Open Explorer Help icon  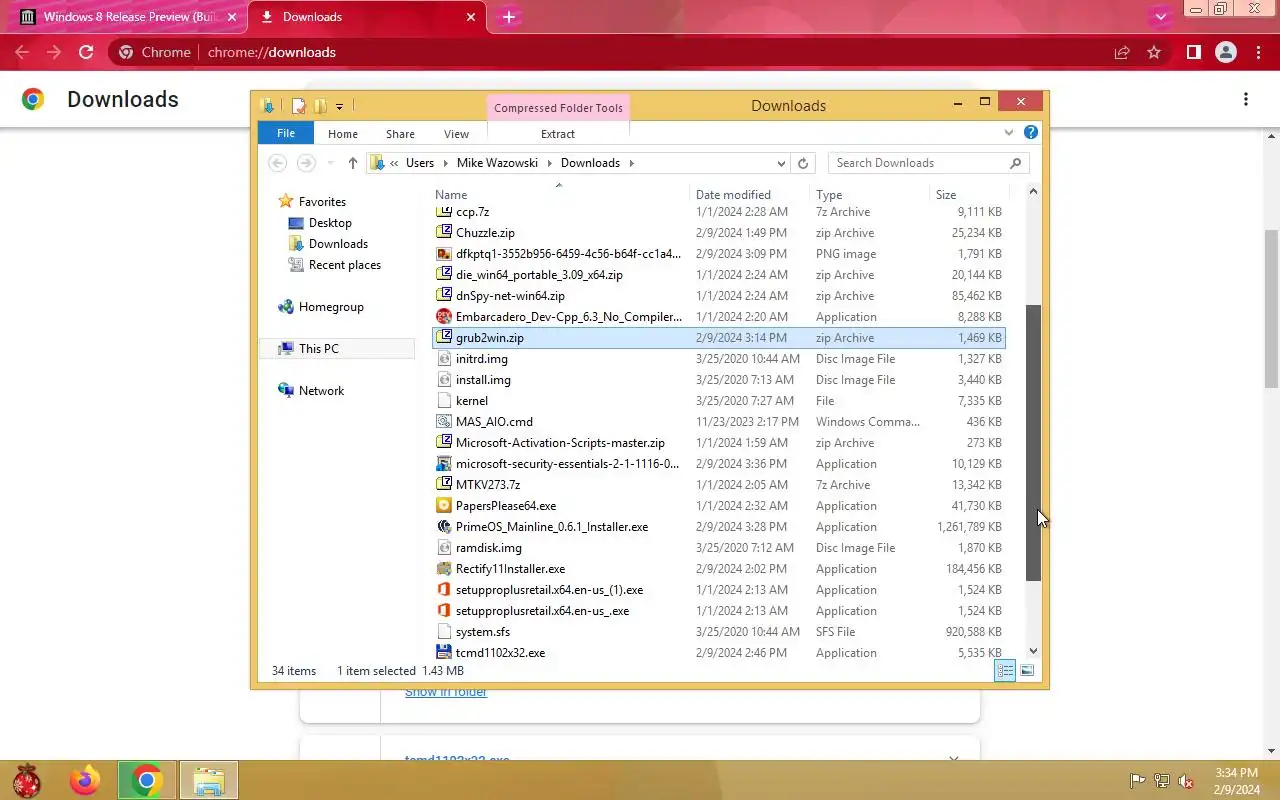coord(1031,132)
